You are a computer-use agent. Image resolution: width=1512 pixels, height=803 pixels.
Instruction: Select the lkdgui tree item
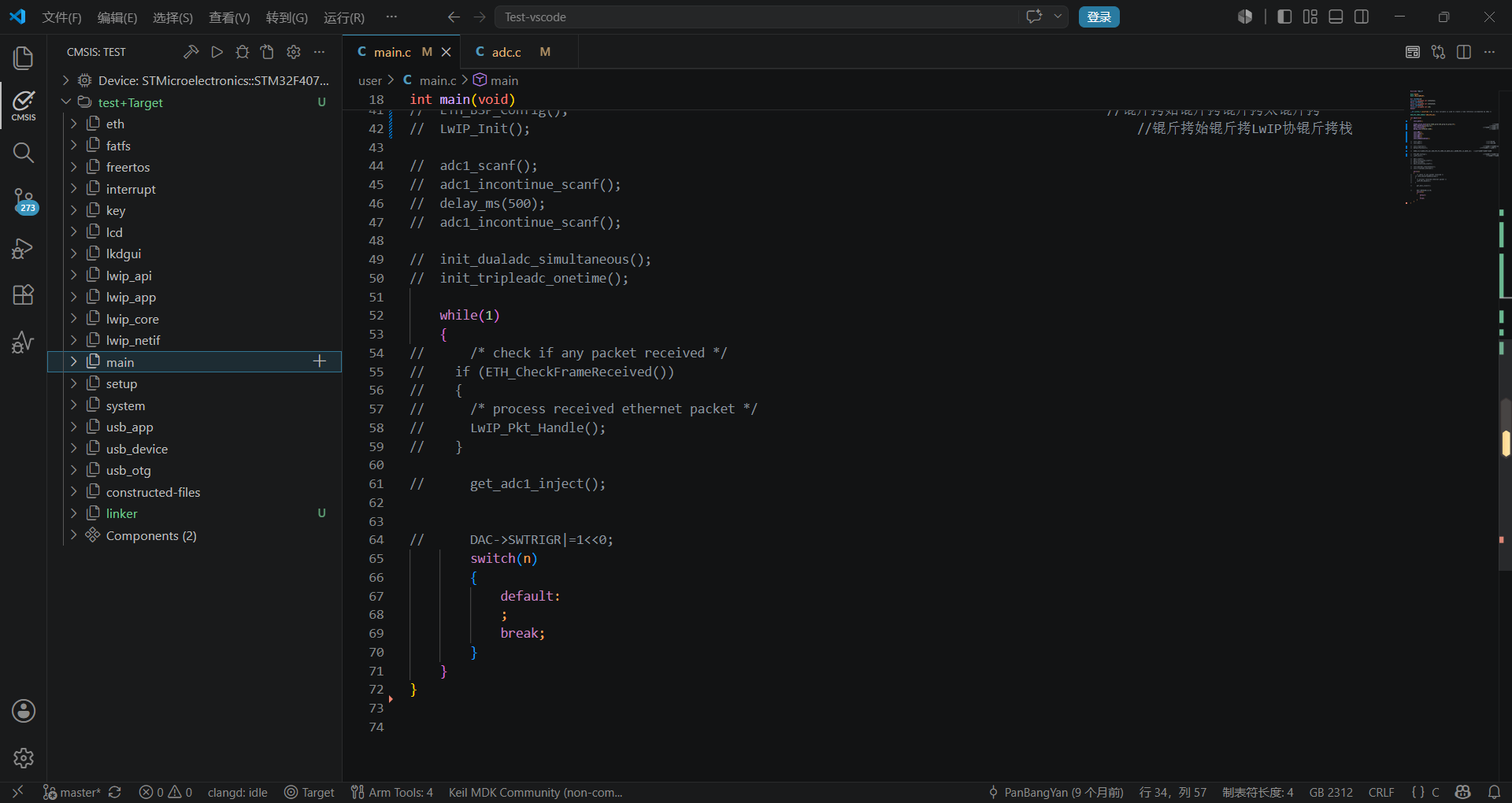[195, 253]
